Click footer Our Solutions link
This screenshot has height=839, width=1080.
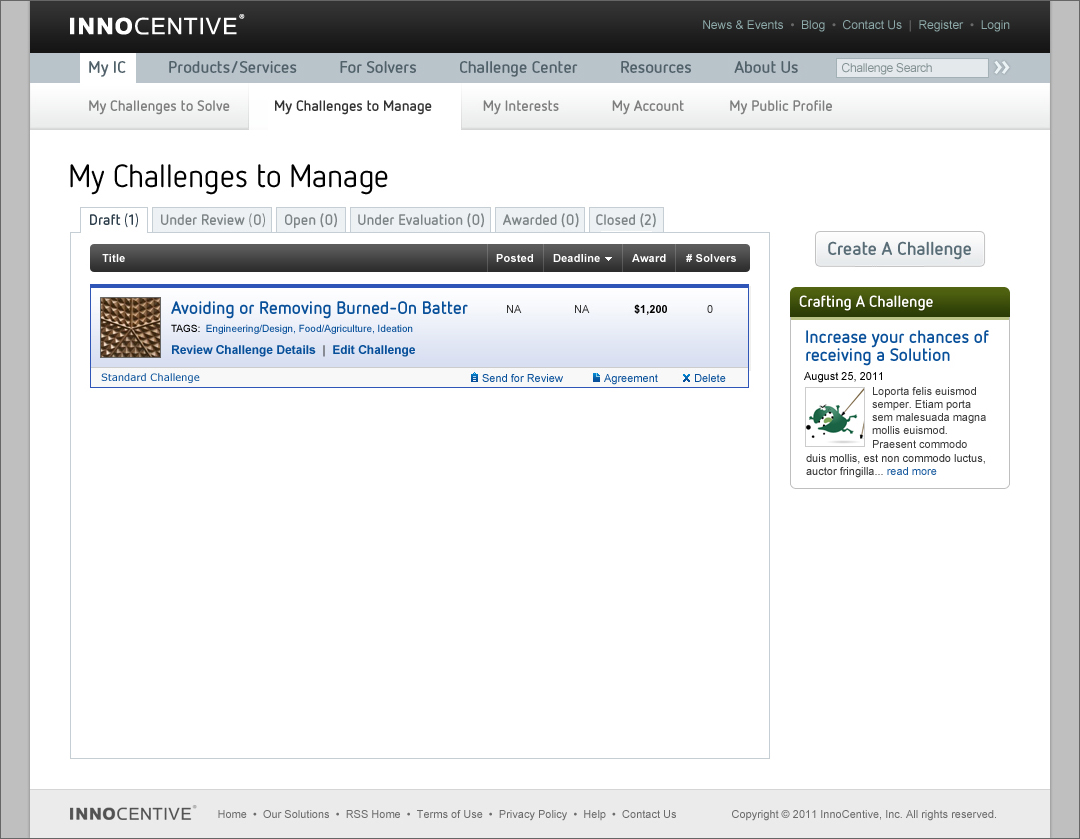click(x=296, y=814)
